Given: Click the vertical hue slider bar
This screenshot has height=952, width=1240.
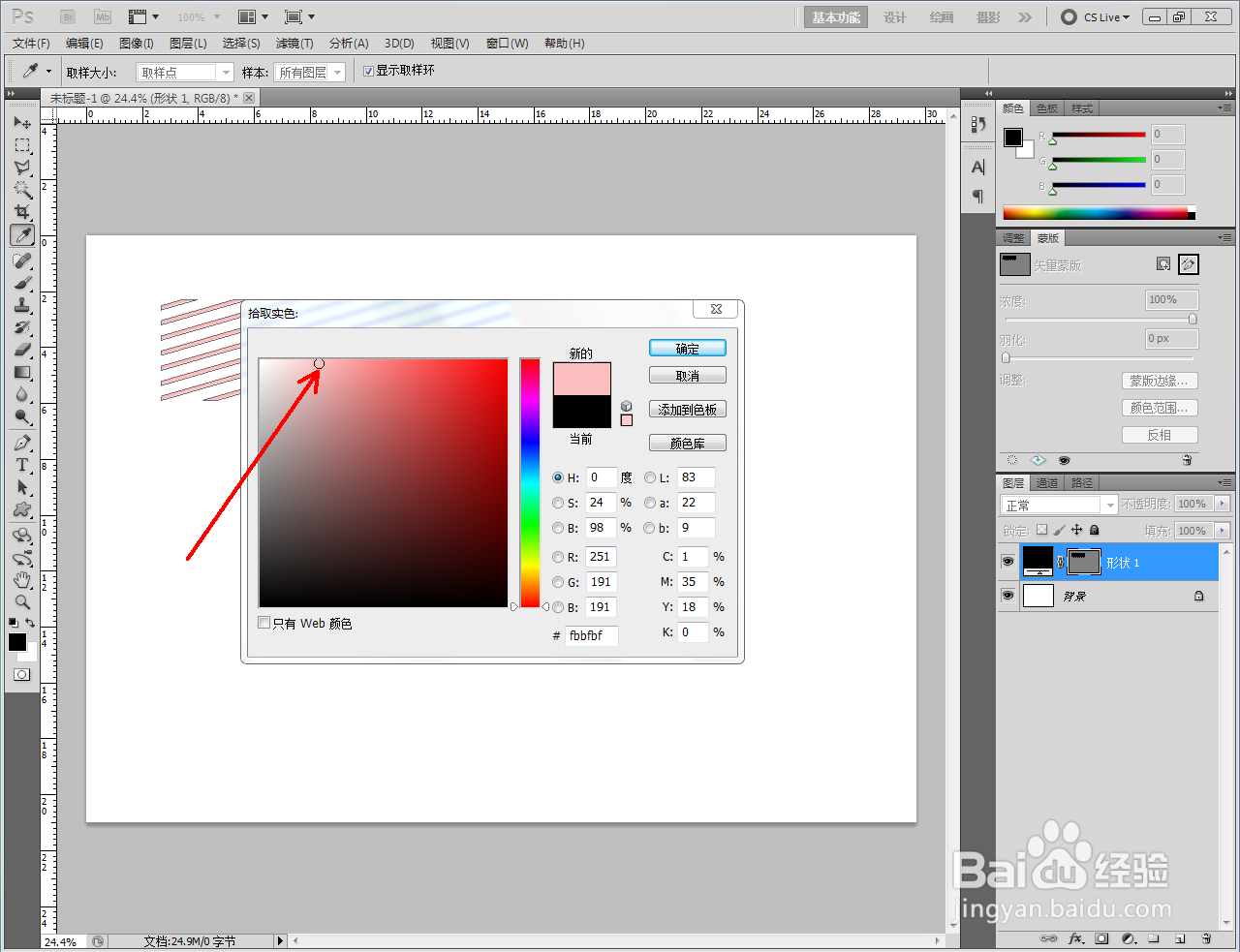Looking at the screenshot, I should [530, 482].
